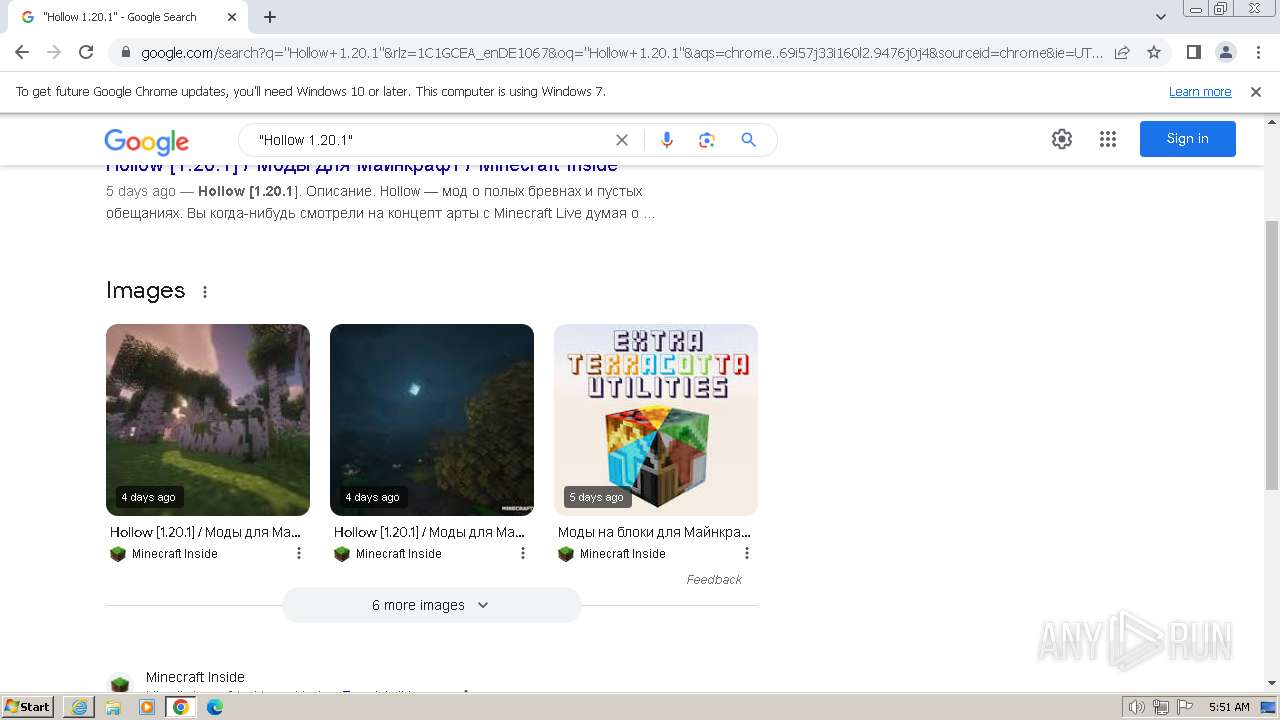Go back to the previous page
Screen dimensions: 1280x720
click(22, 52)
